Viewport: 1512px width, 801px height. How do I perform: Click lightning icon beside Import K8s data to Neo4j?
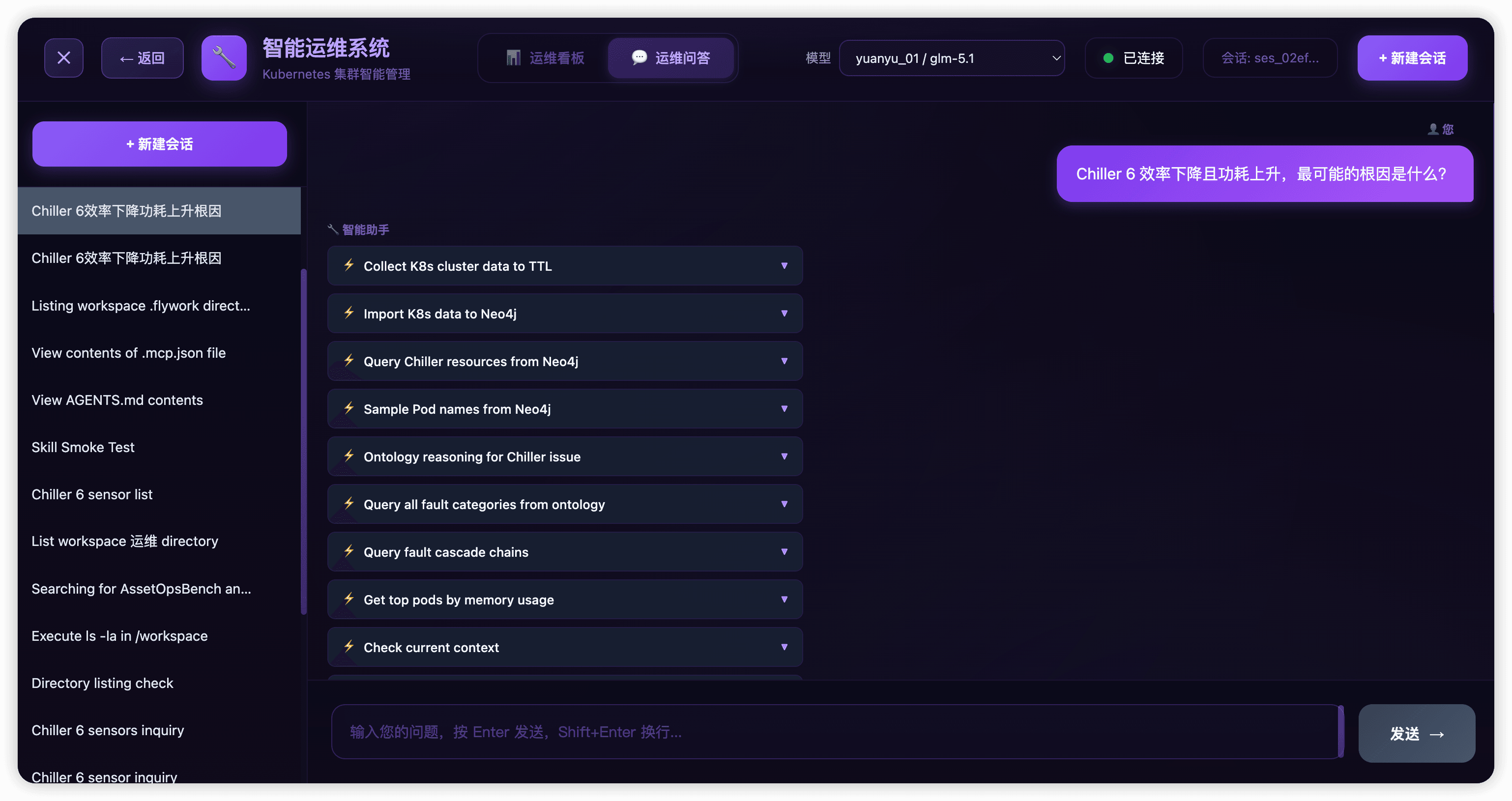click(x=349, y=313)
